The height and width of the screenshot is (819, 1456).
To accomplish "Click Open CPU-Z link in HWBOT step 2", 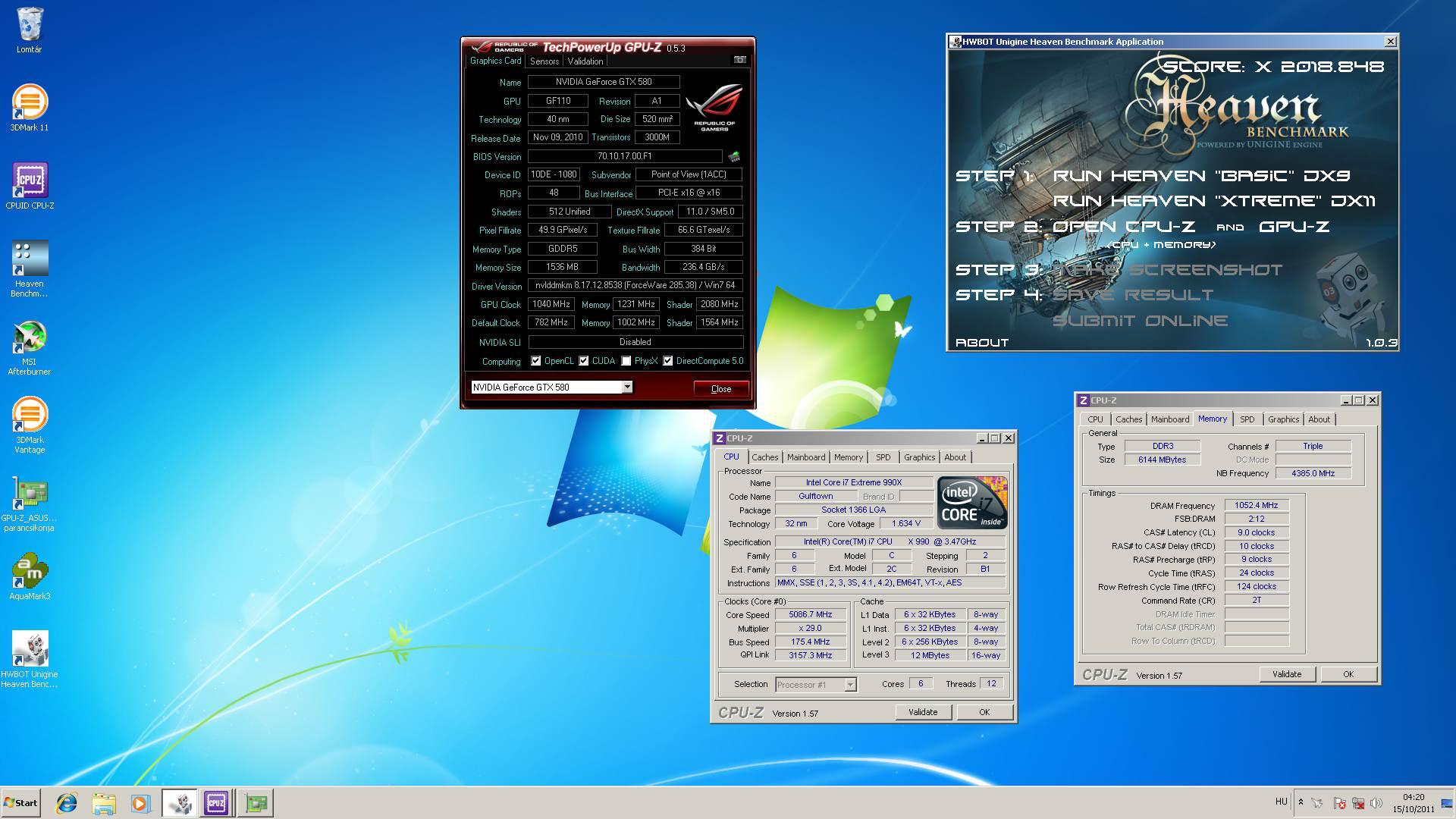I will tap(1124, 227).
